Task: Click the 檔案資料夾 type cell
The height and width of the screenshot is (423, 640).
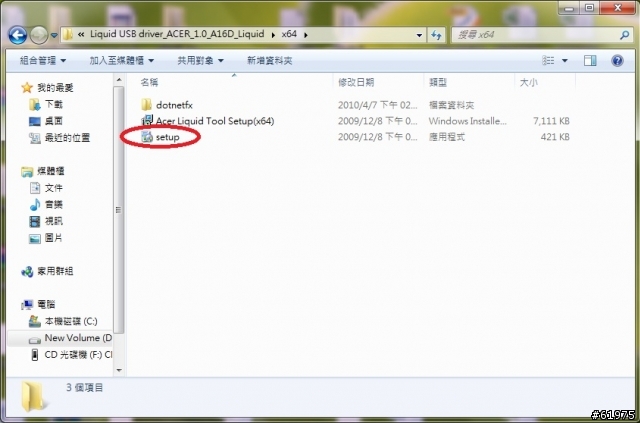Action: pyautogui.click(x=451, y=105)
